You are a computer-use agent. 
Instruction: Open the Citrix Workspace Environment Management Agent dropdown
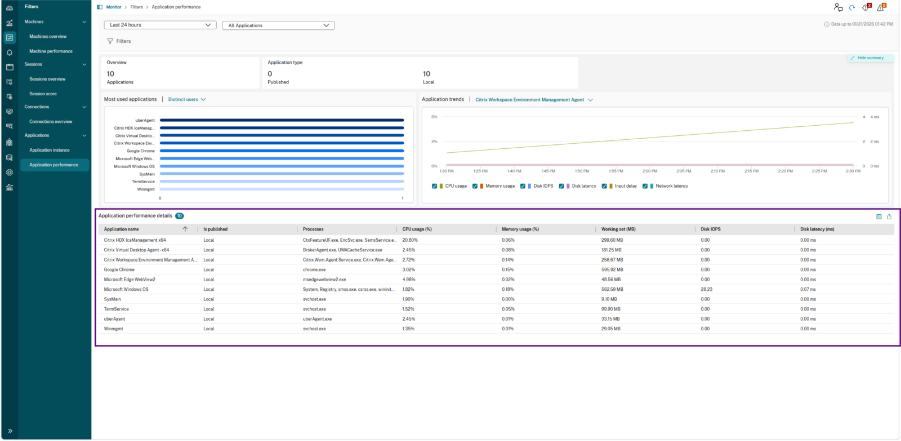point(534,99)
